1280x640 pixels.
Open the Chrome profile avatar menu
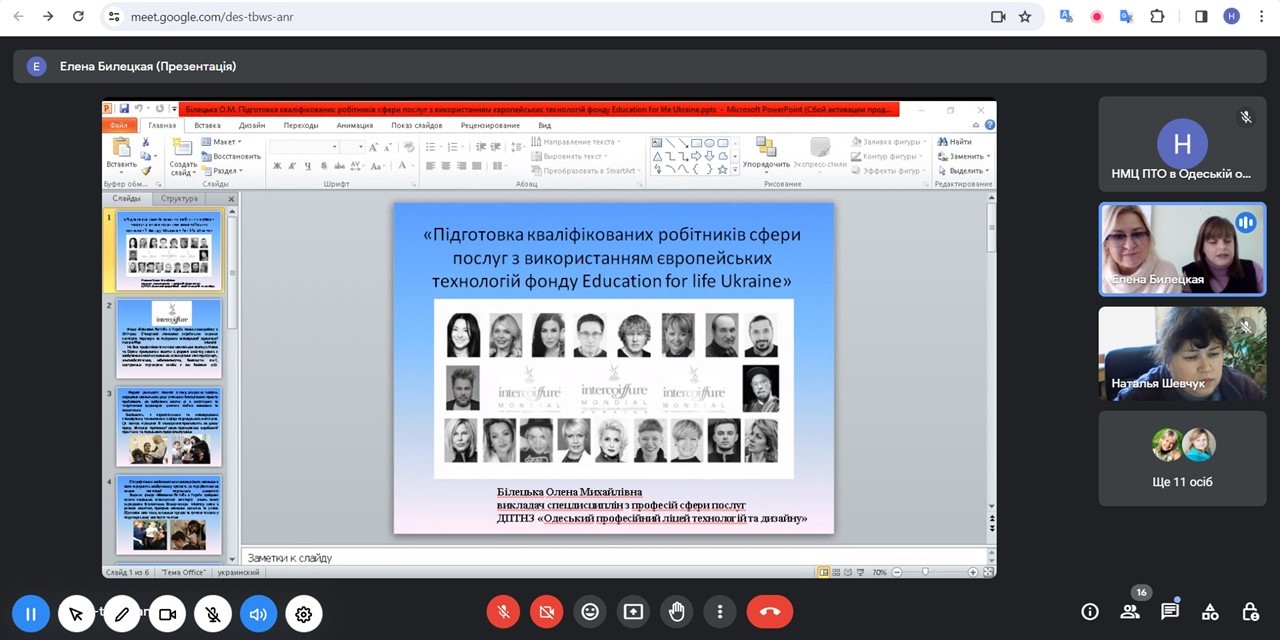[x=1231, y=16]
